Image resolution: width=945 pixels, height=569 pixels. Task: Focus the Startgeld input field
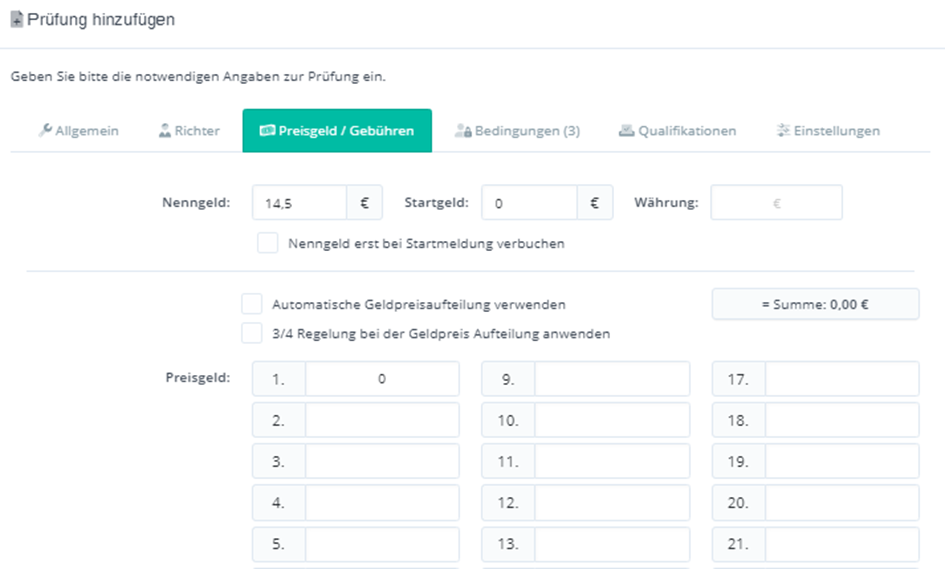pyautogui.click(x=530, y=203)
